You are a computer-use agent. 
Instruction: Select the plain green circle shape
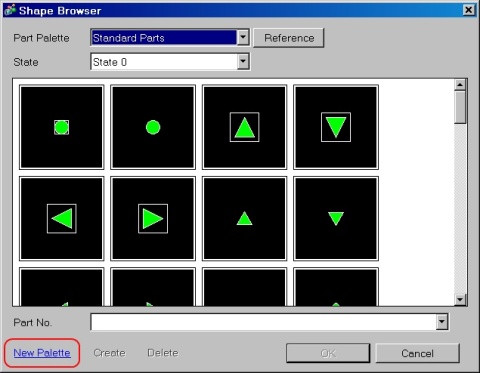[153, 127]
